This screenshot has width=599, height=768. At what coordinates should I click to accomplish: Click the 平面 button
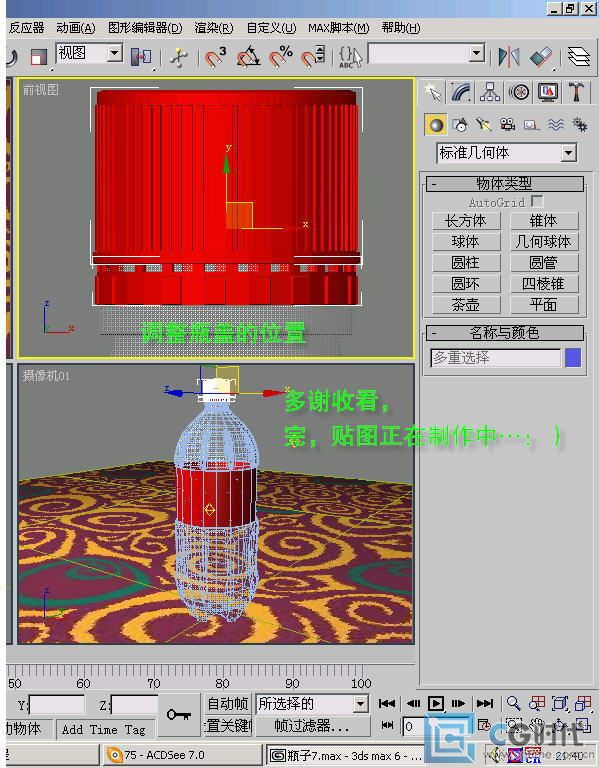(x=544, y=305)
